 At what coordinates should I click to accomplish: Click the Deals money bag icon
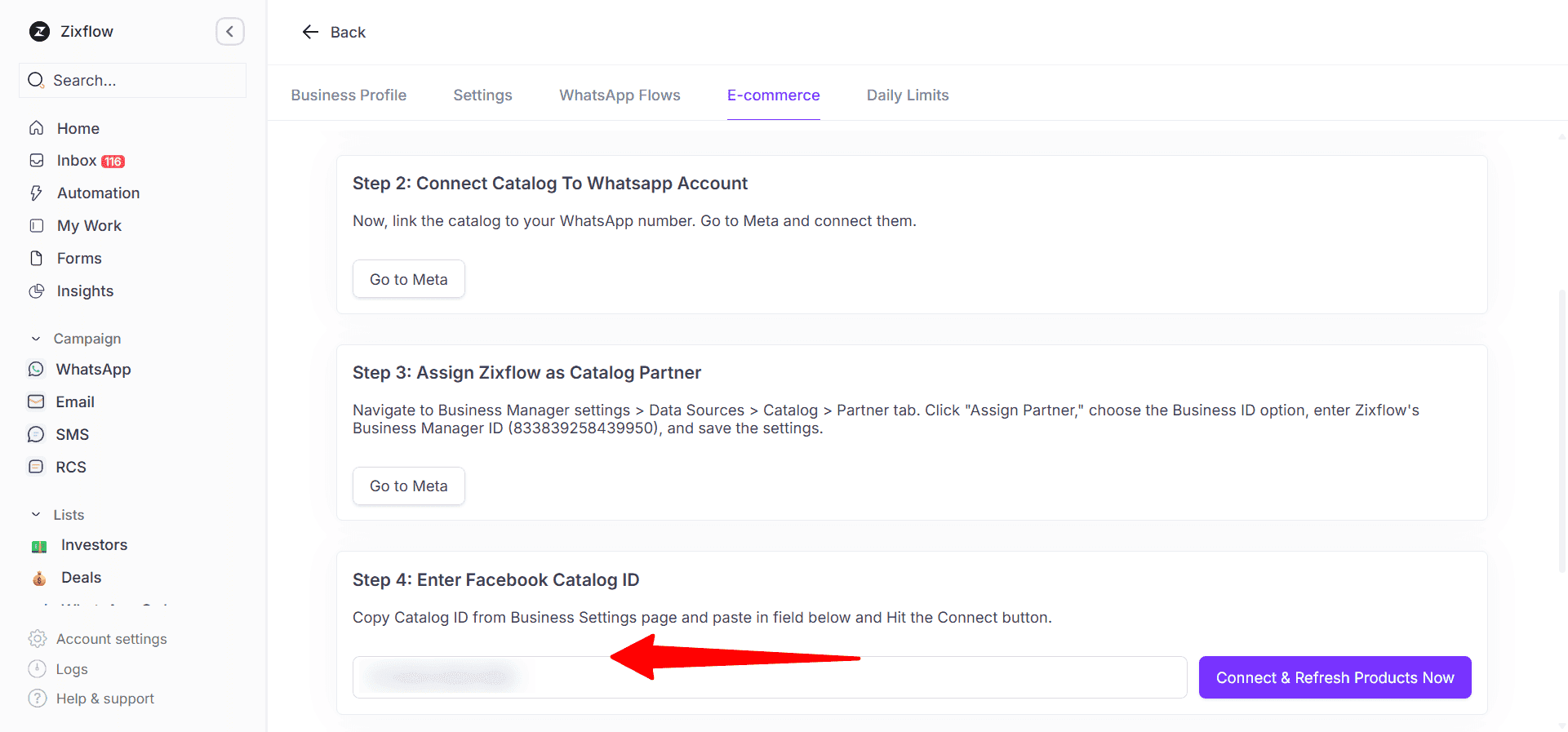39,579
